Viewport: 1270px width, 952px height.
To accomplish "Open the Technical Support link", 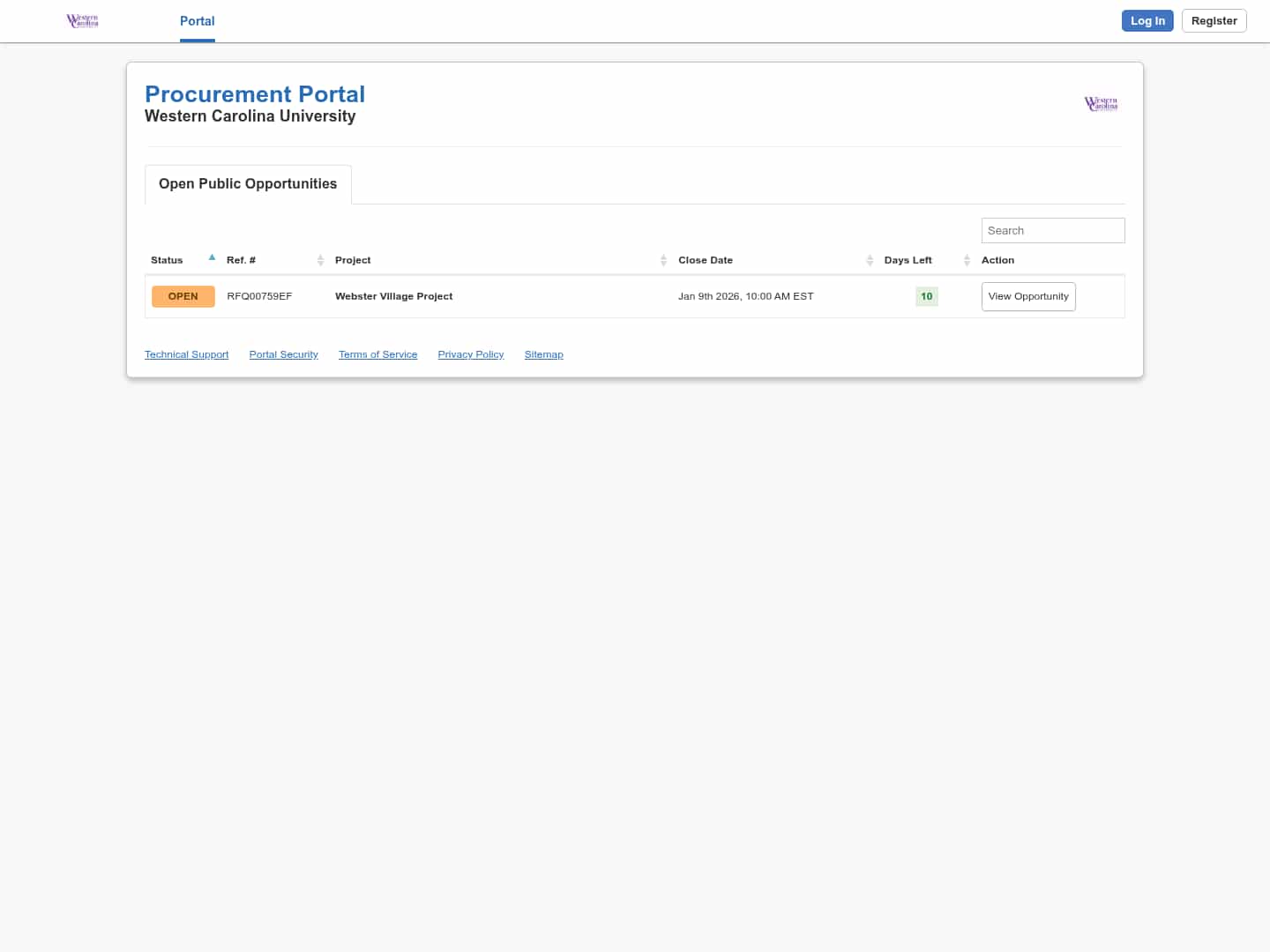I will 186,354.
